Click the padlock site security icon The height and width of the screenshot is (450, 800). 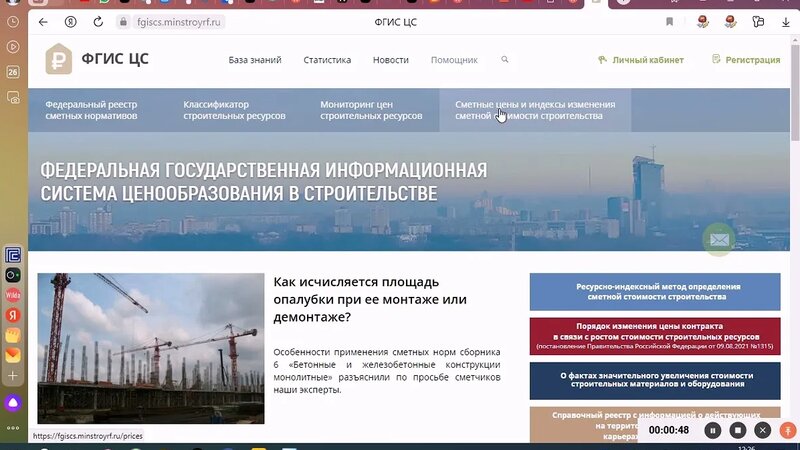pyautogui.click(x=122, y=22)
